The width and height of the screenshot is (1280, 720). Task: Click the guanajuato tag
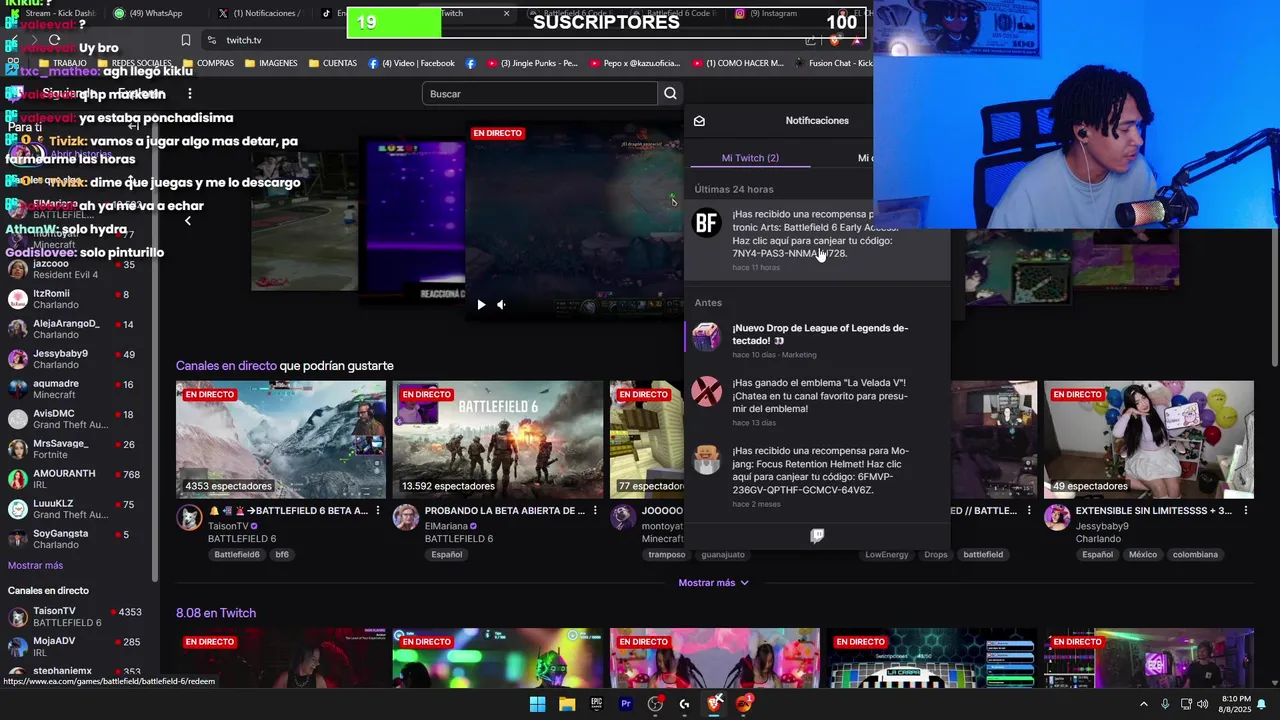click(723, 555)
